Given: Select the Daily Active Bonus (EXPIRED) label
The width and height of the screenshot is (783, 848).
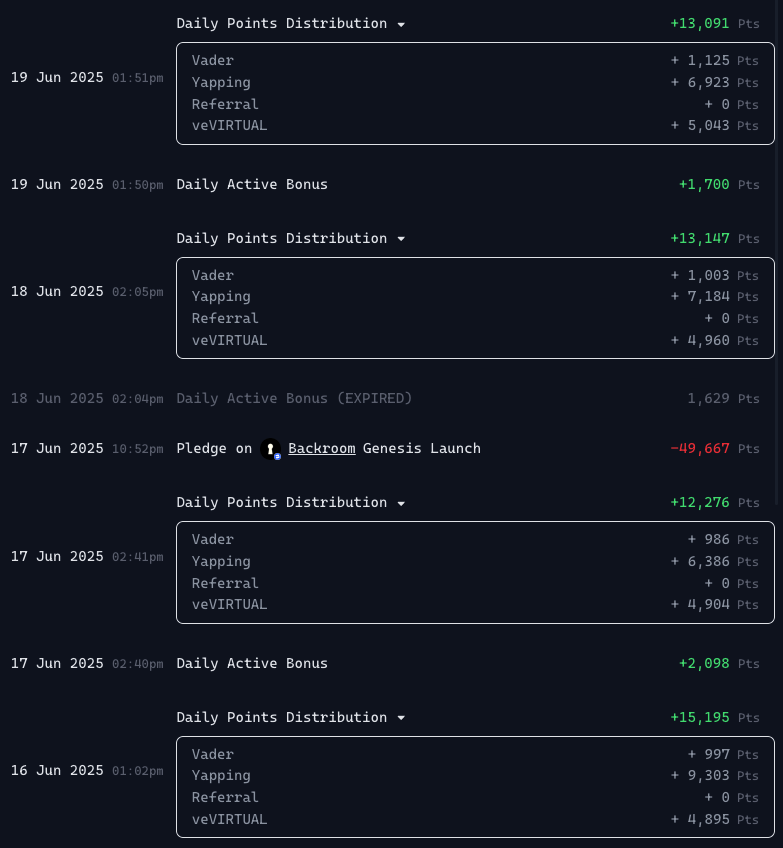Looking at the screenshot, I should [294, 399].
